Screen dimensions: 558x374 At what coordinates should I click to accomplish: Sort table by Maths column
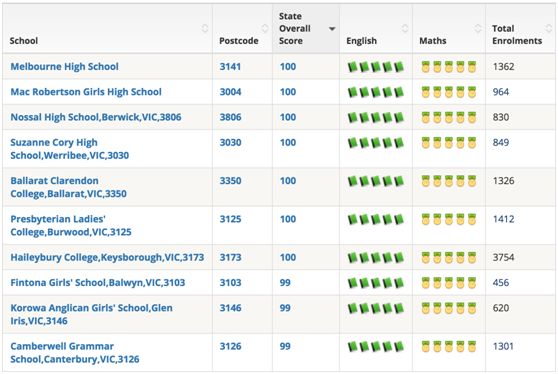coord(449,29)
